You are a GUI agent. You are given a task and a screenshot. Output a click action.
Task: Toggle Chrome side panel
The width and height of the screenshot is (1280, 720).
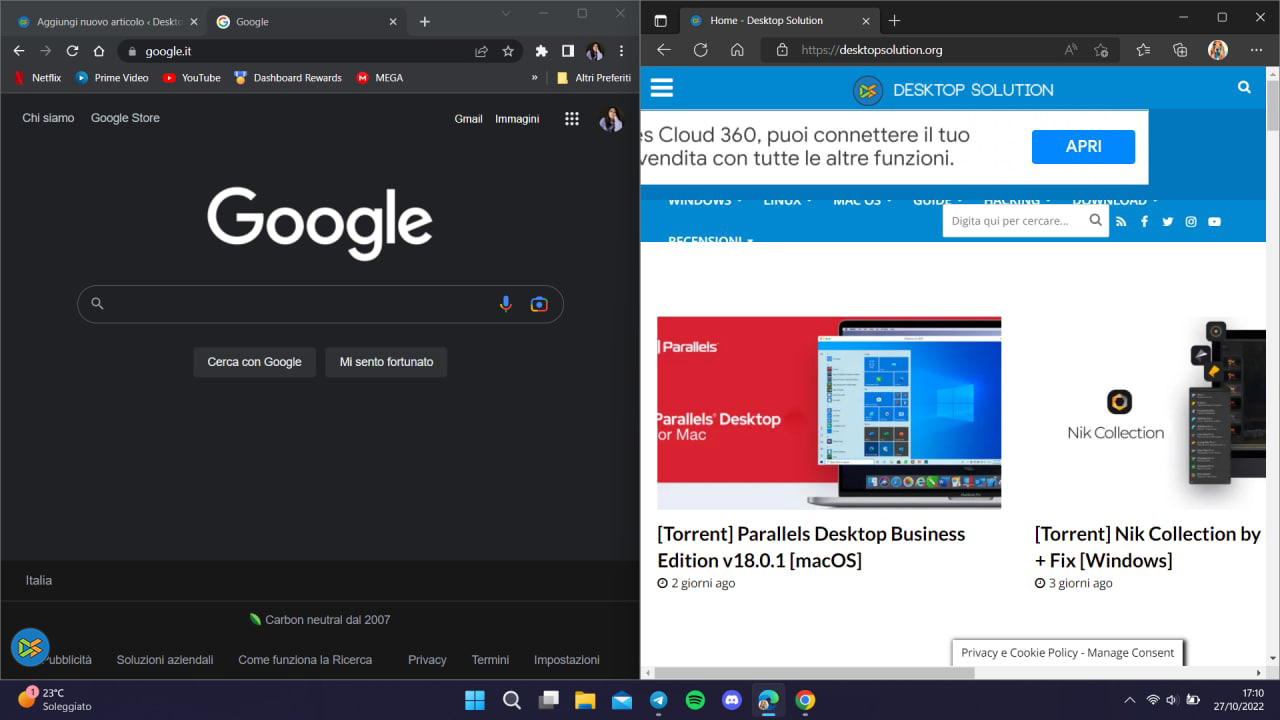point(568,51)
